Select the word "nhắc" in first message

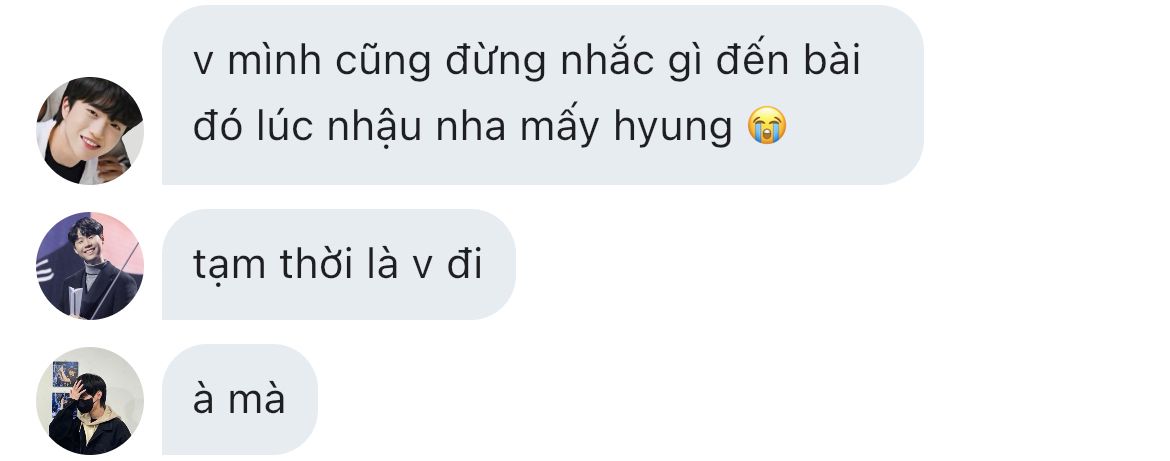[607, 60]
